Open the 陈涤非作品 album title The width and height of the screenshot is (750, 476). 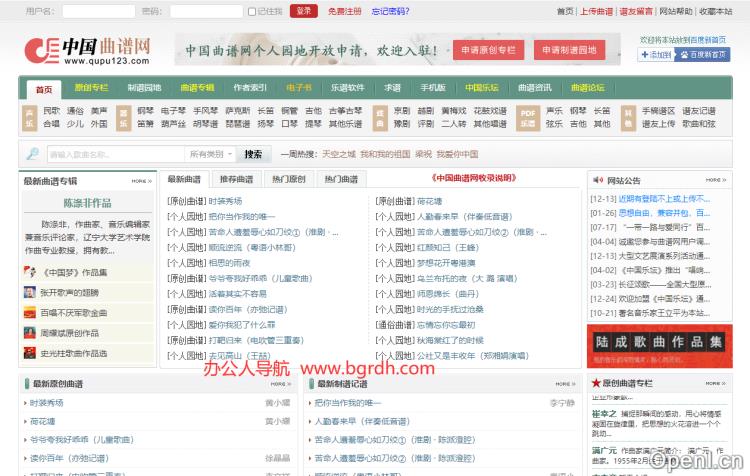88,203
